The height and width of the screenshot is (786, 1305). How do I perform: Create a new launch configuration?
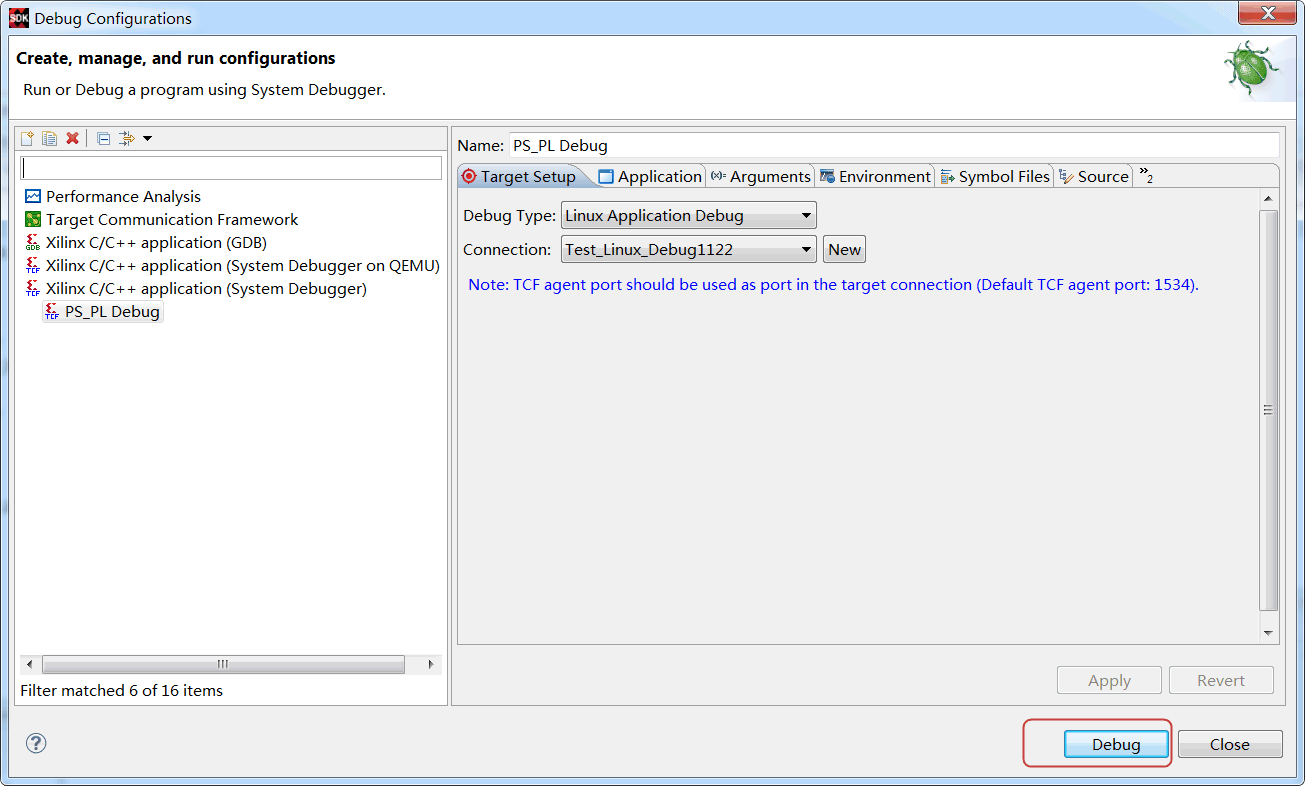[26, 138]
